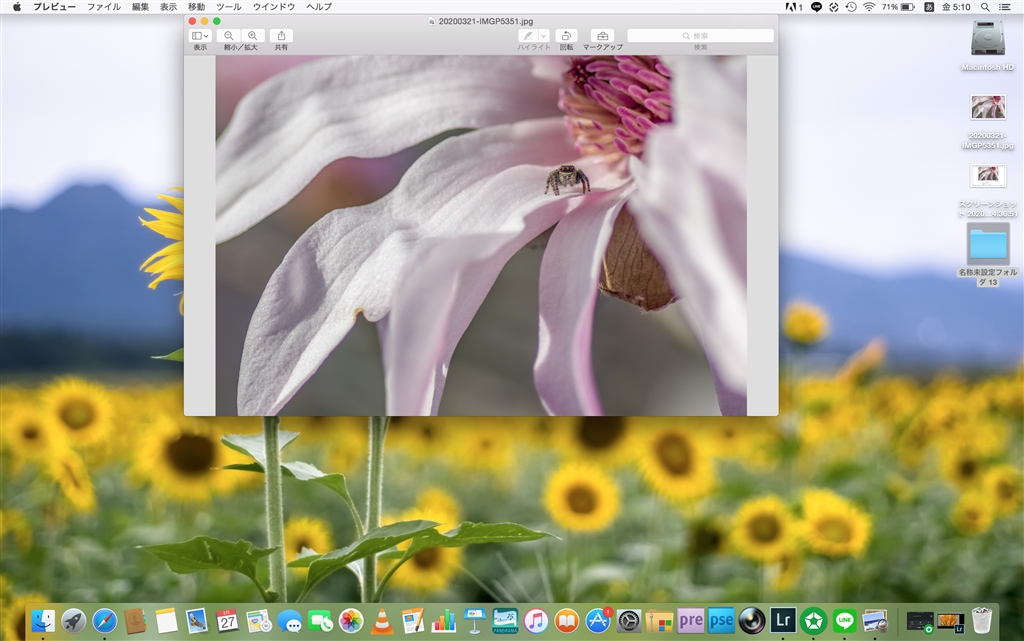Screen dimensions: 1024x641
Task: Open the ツール menu in the menu bar
Action: 229,7
